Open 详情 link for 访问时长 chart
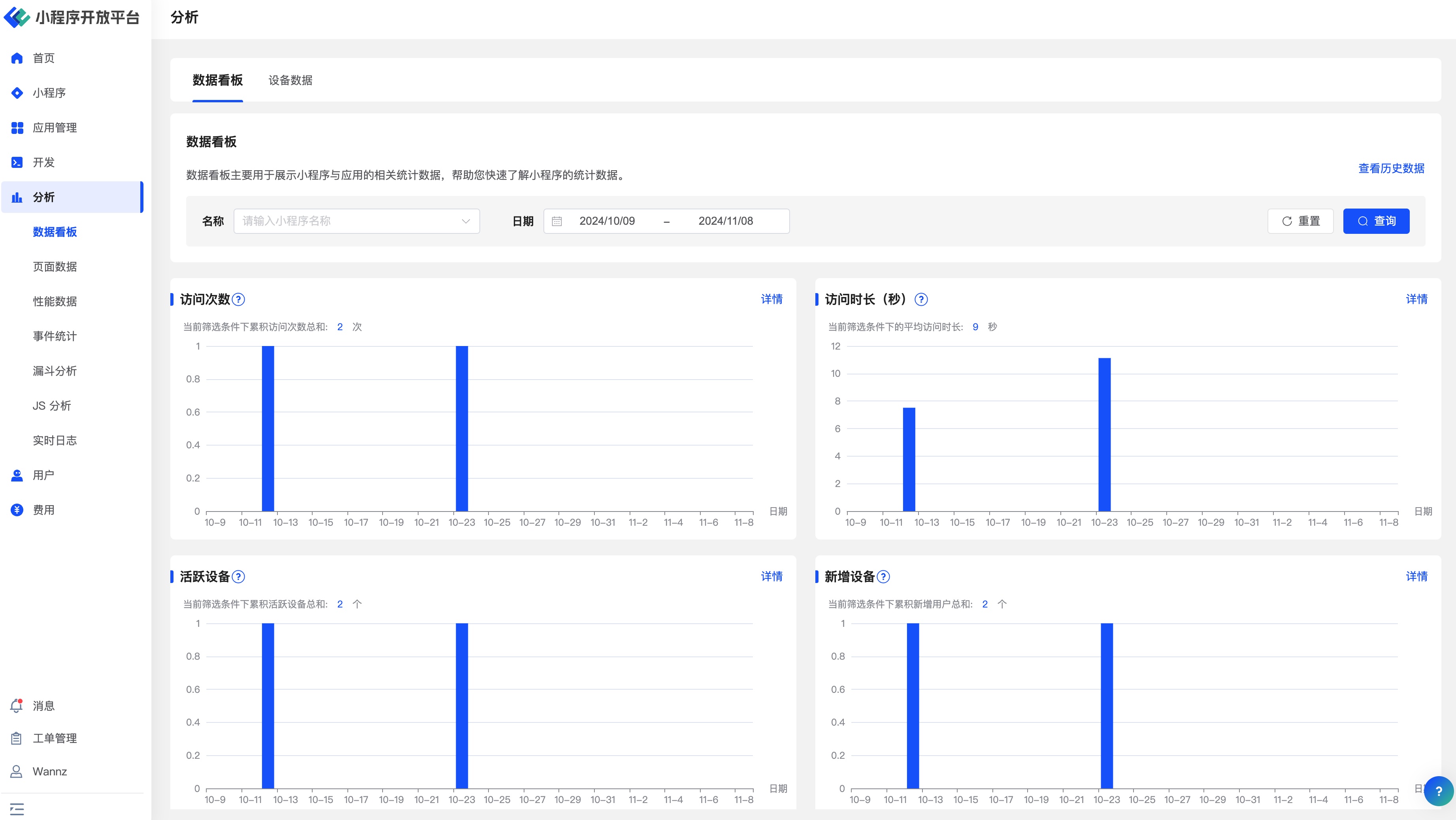 pyautogui.click(x=1416, y=299)
